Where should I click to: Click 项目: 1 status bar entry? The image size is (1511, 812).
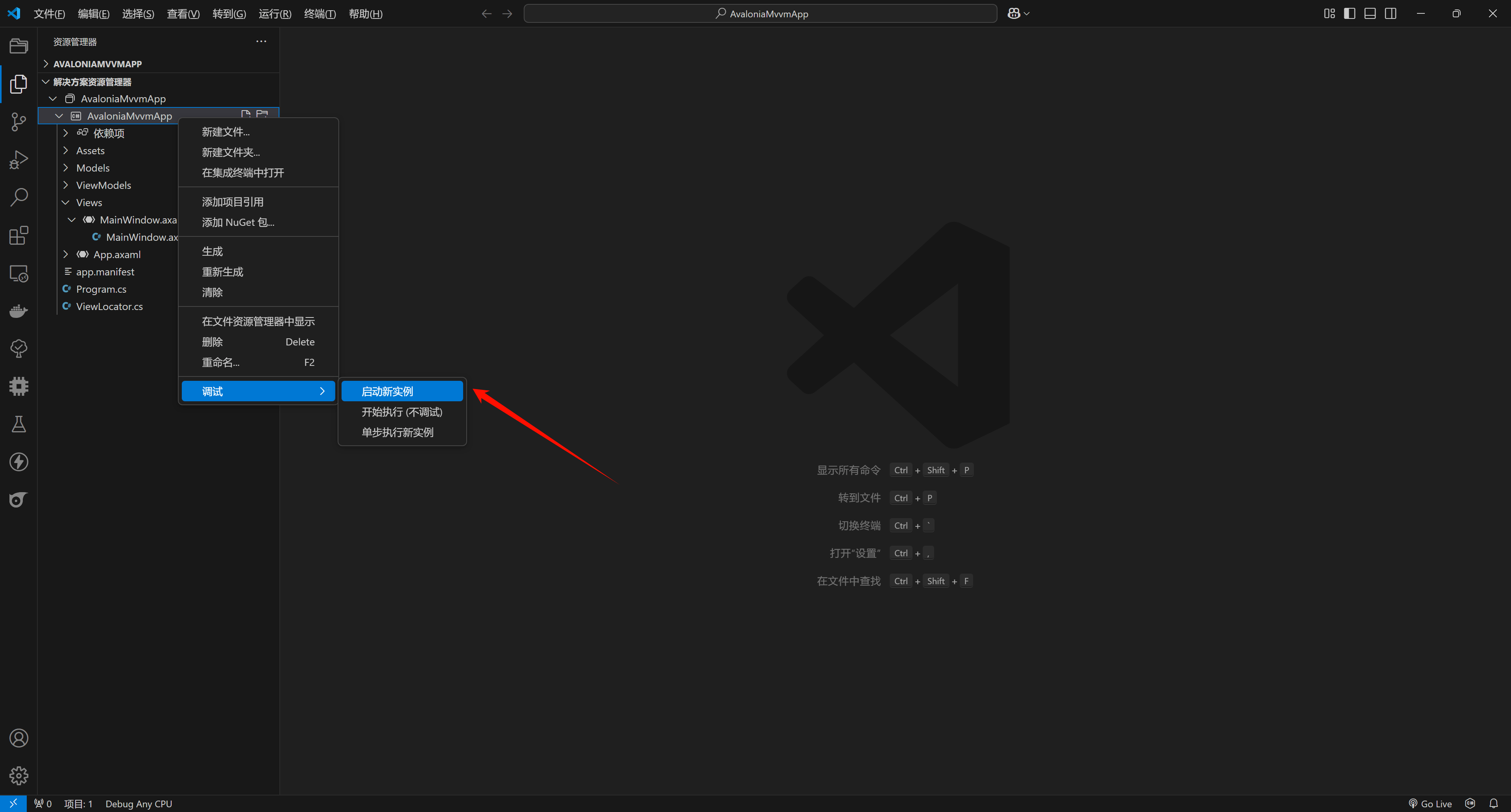(78, 804)
